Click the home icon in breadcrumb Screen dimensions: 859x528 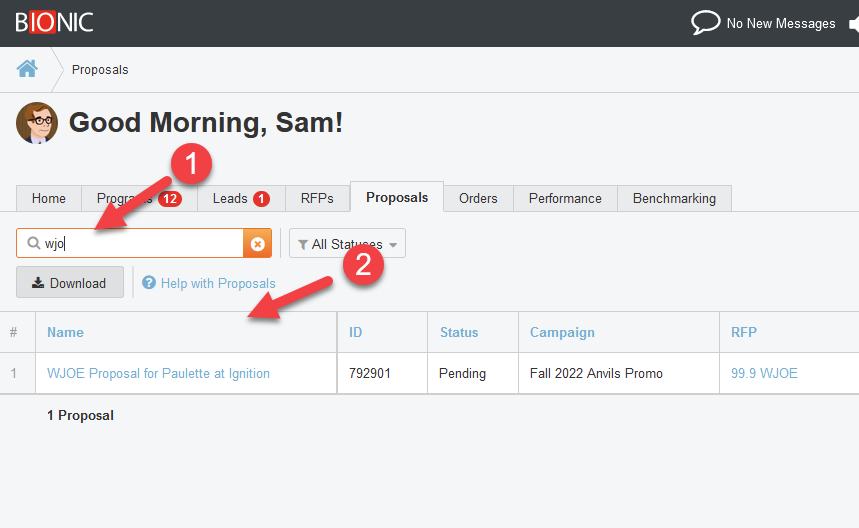point(27,69)
